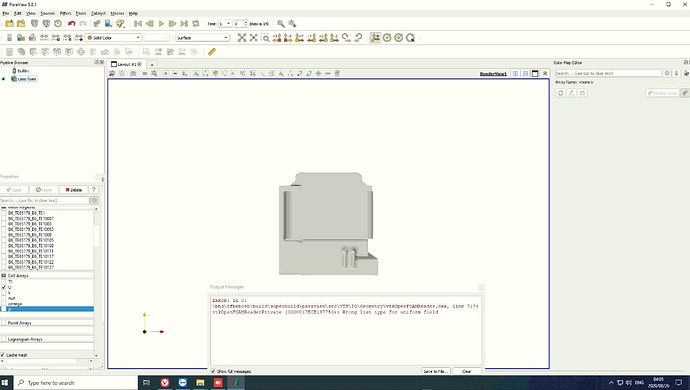Jump to last frame

tap(184, 23)
